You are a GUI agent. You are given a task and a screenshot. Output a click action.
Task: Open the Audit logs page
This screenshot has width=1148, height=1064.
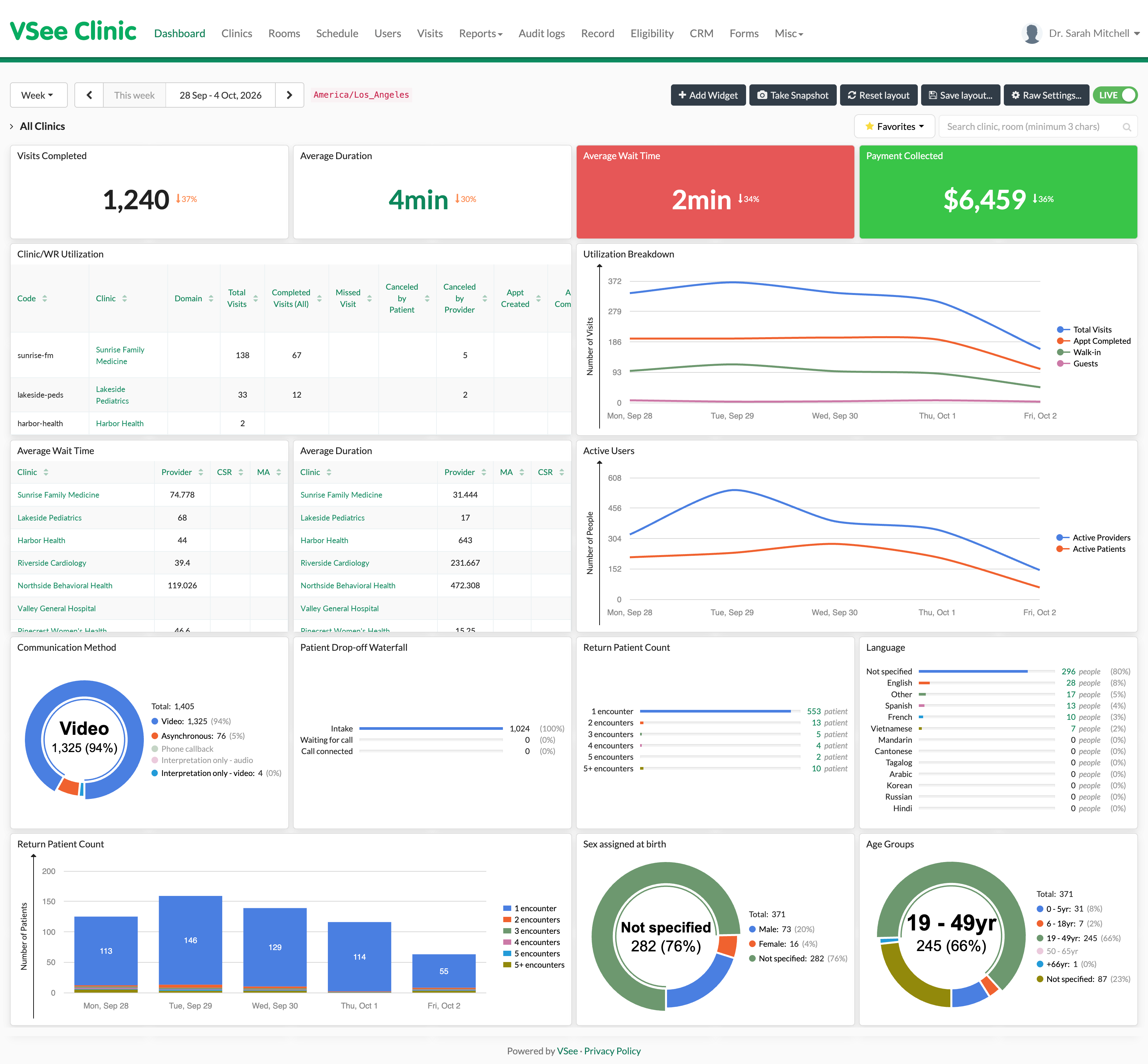pos(541,34)
